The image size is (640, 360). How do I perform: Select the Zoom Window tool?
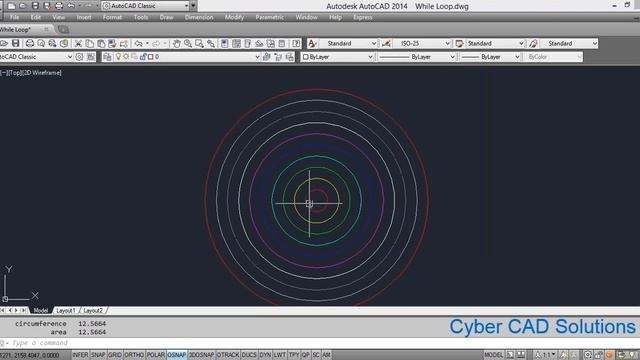click(x=199, y=43)
